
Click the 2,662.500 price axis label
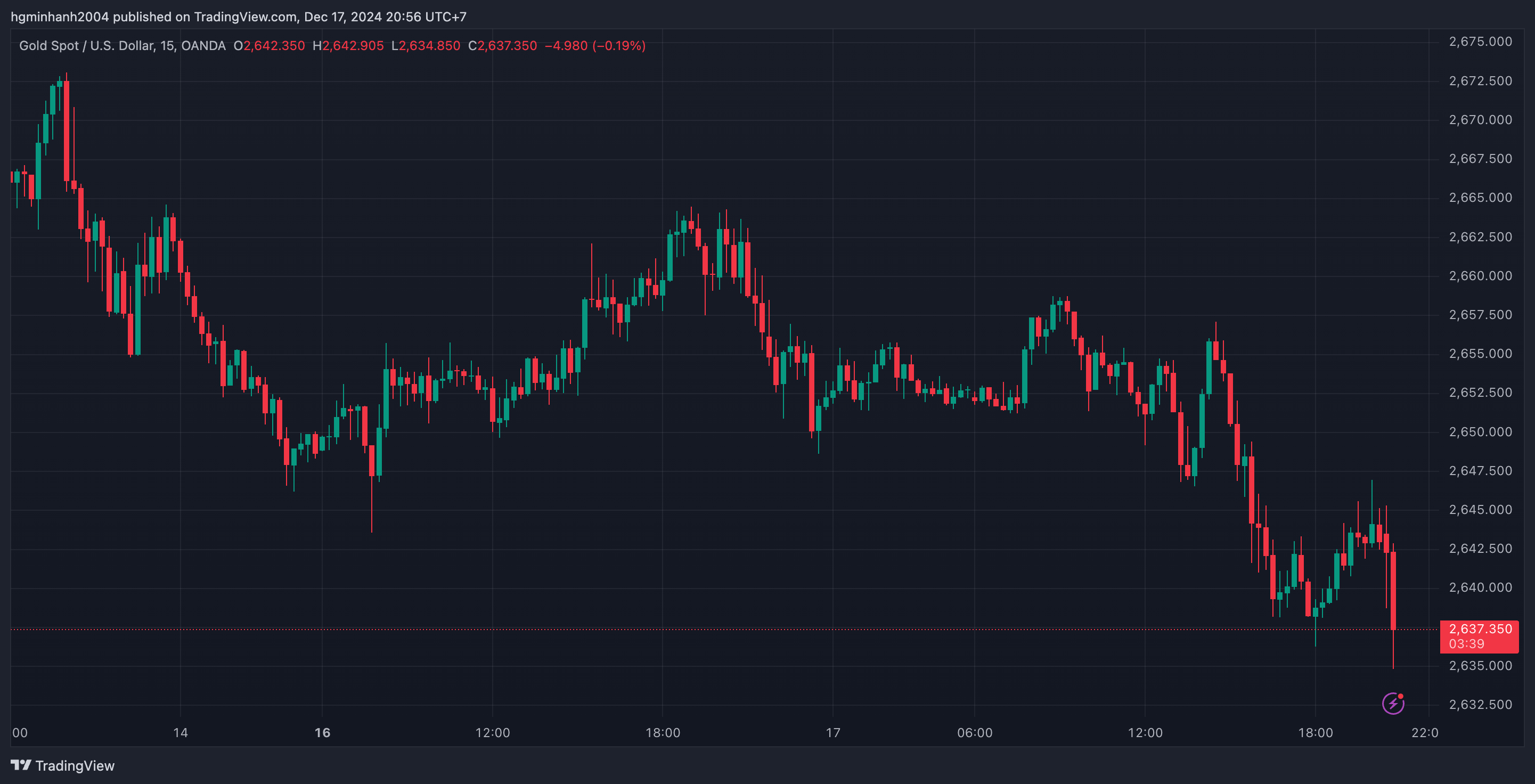coord(1480,237)
